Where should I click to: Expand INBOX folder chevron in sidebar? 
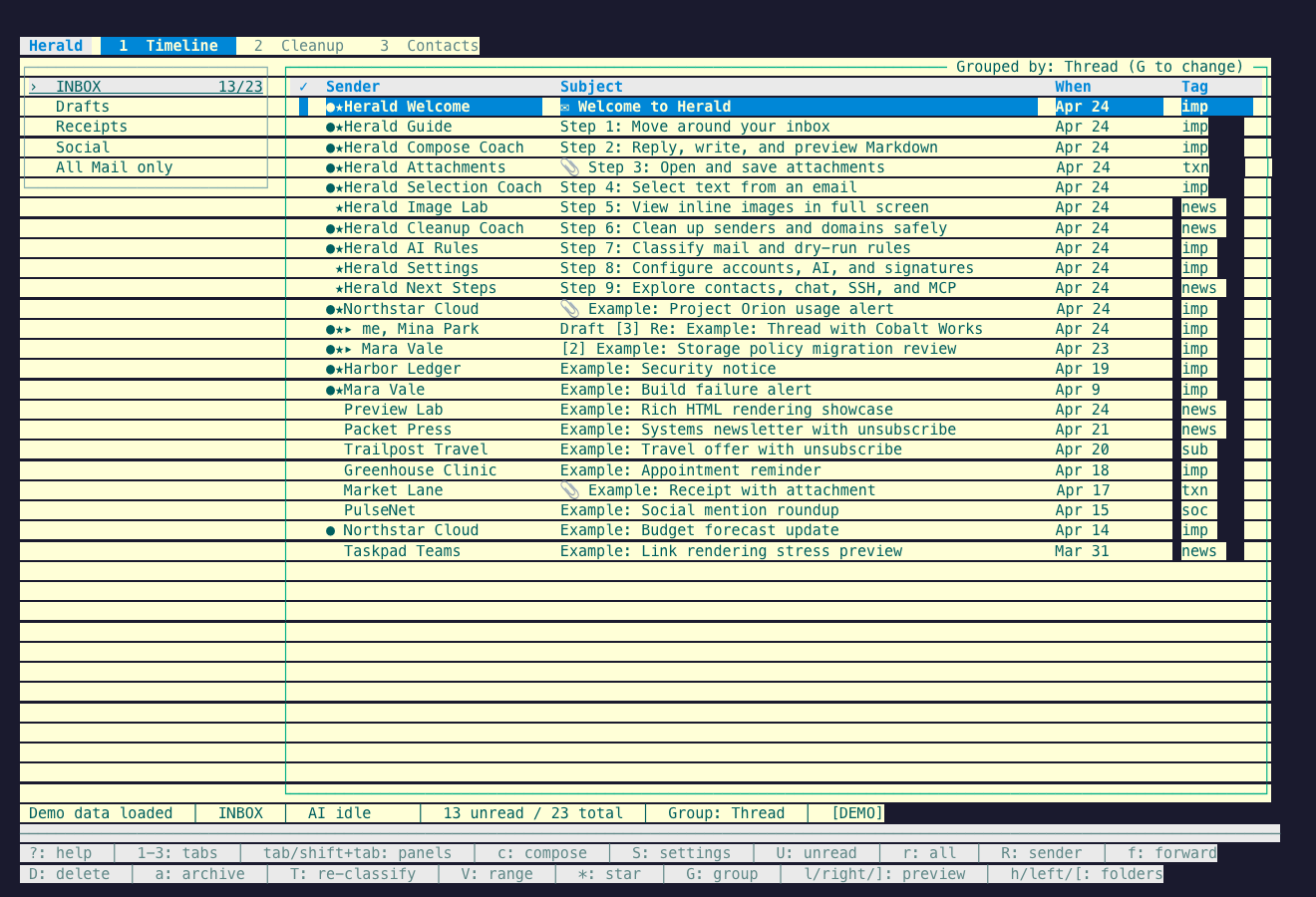pos(33,87)
